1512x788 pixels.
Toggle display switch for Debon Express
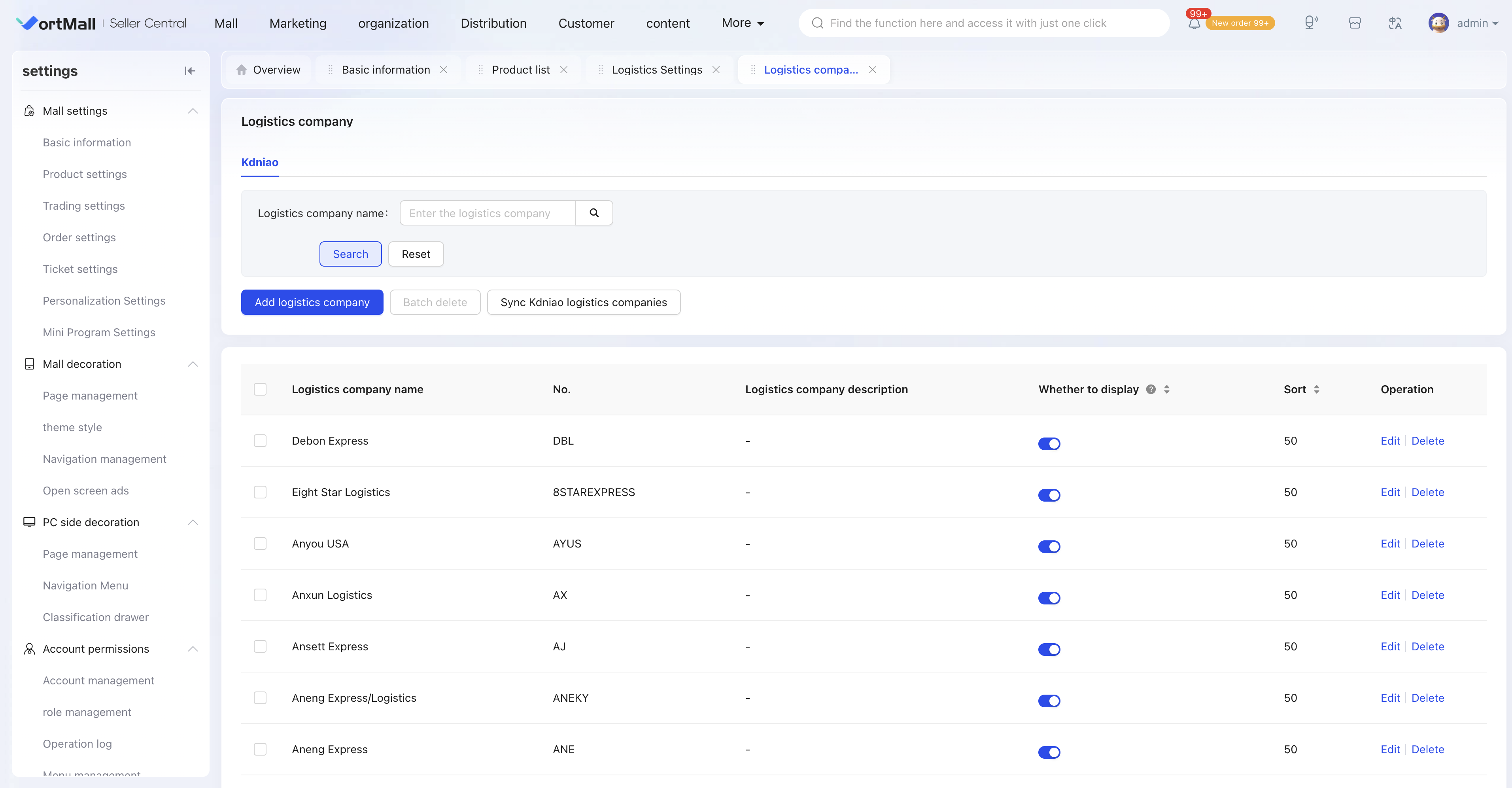point(1049,443)
